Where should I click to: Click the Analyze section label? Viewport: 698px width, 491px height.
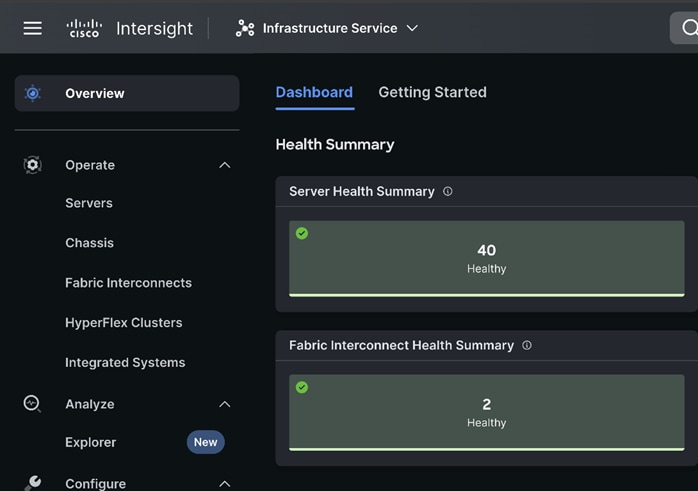(90, 404)
